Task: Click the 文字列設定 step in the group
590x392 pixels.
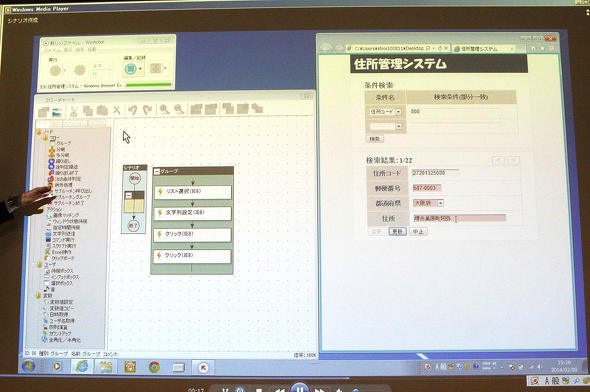Action: 193,213
